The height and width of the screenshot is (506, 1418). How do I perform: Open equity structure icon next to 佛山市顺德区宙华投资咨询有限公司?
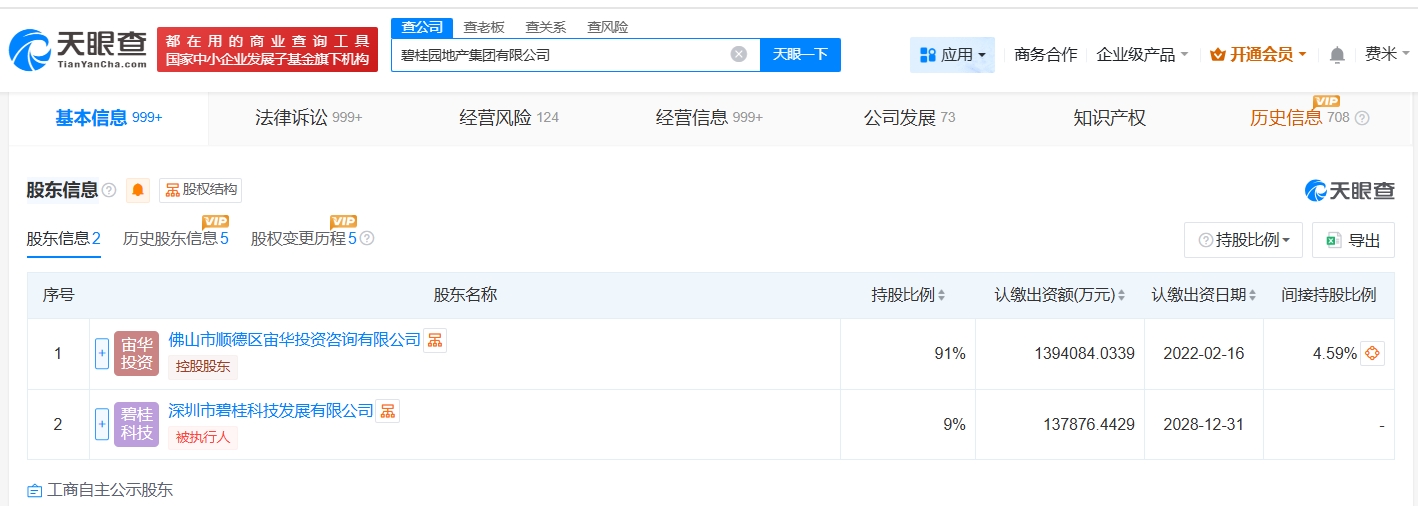[x=435, y=340]
